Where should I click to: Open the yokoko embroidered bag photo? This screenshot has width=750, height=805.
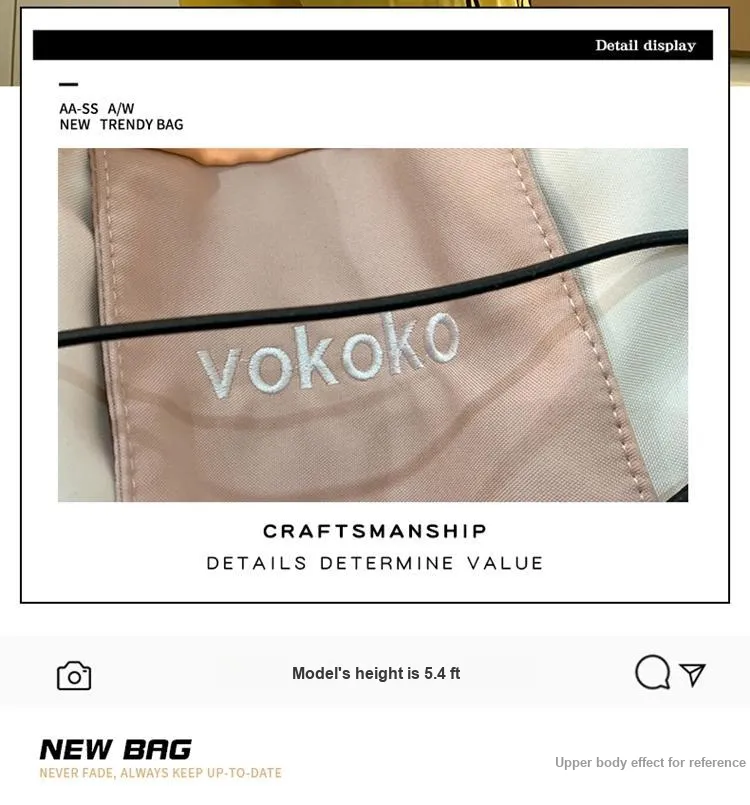(373, 325)
